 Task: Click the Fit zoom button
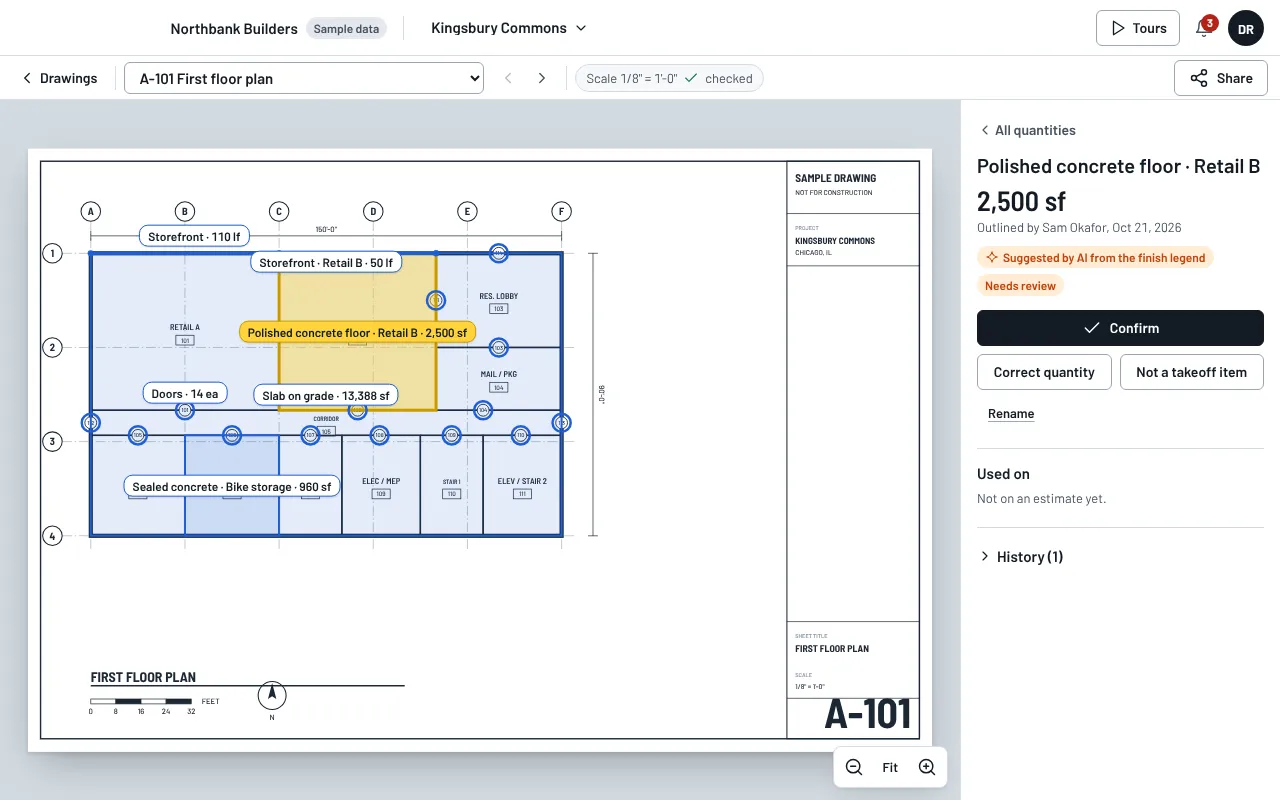[890, 767]
